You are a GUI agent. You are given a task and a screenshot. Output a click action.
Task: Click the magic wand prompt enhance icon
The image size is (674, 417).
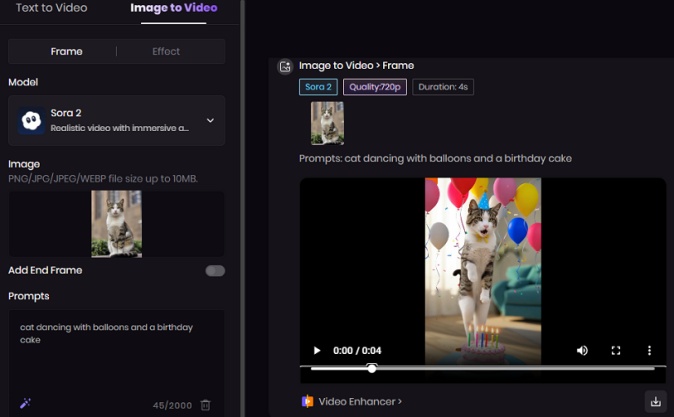25,403
